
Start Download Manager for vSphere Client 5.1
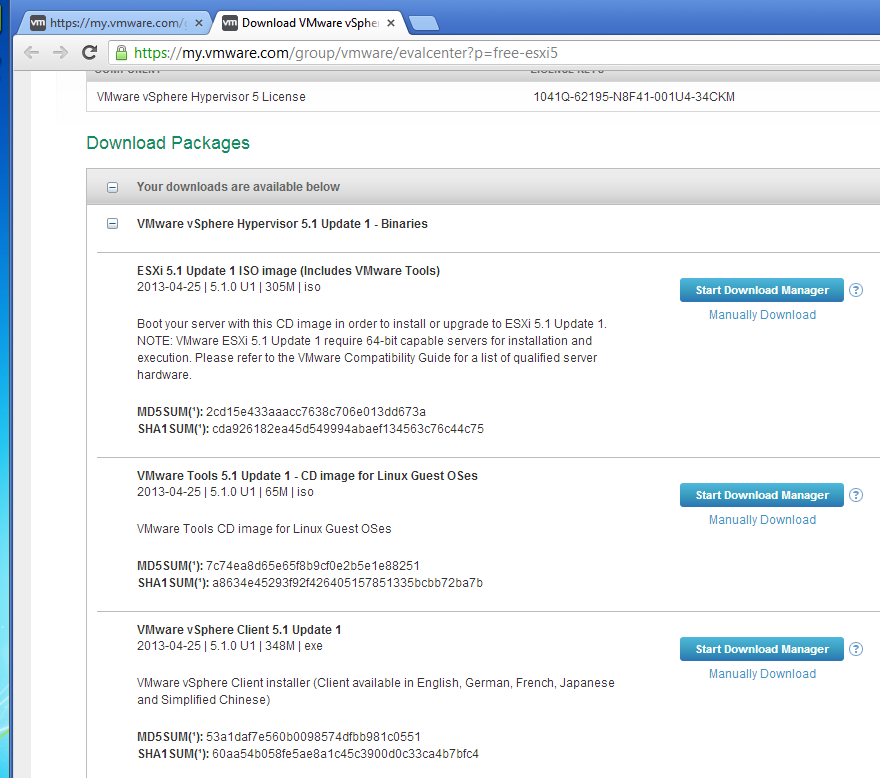point(762,649)
